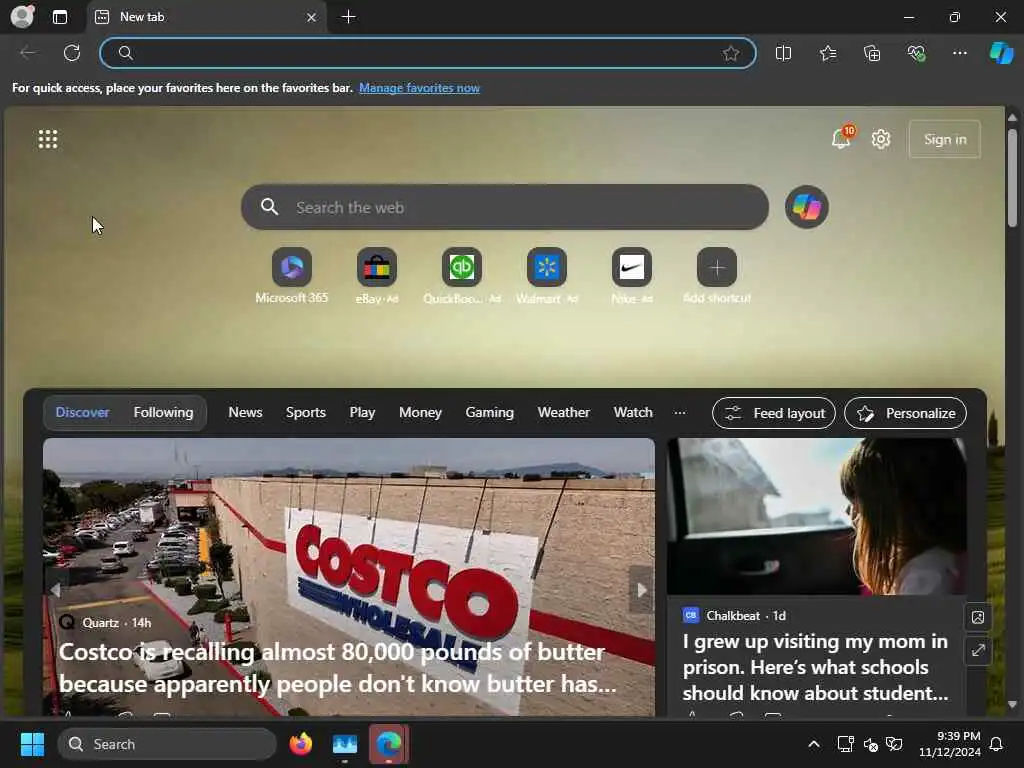Open Windows notification center bell
The height and width of the screenshot is (768, 1024).
(x=997, y=744)
